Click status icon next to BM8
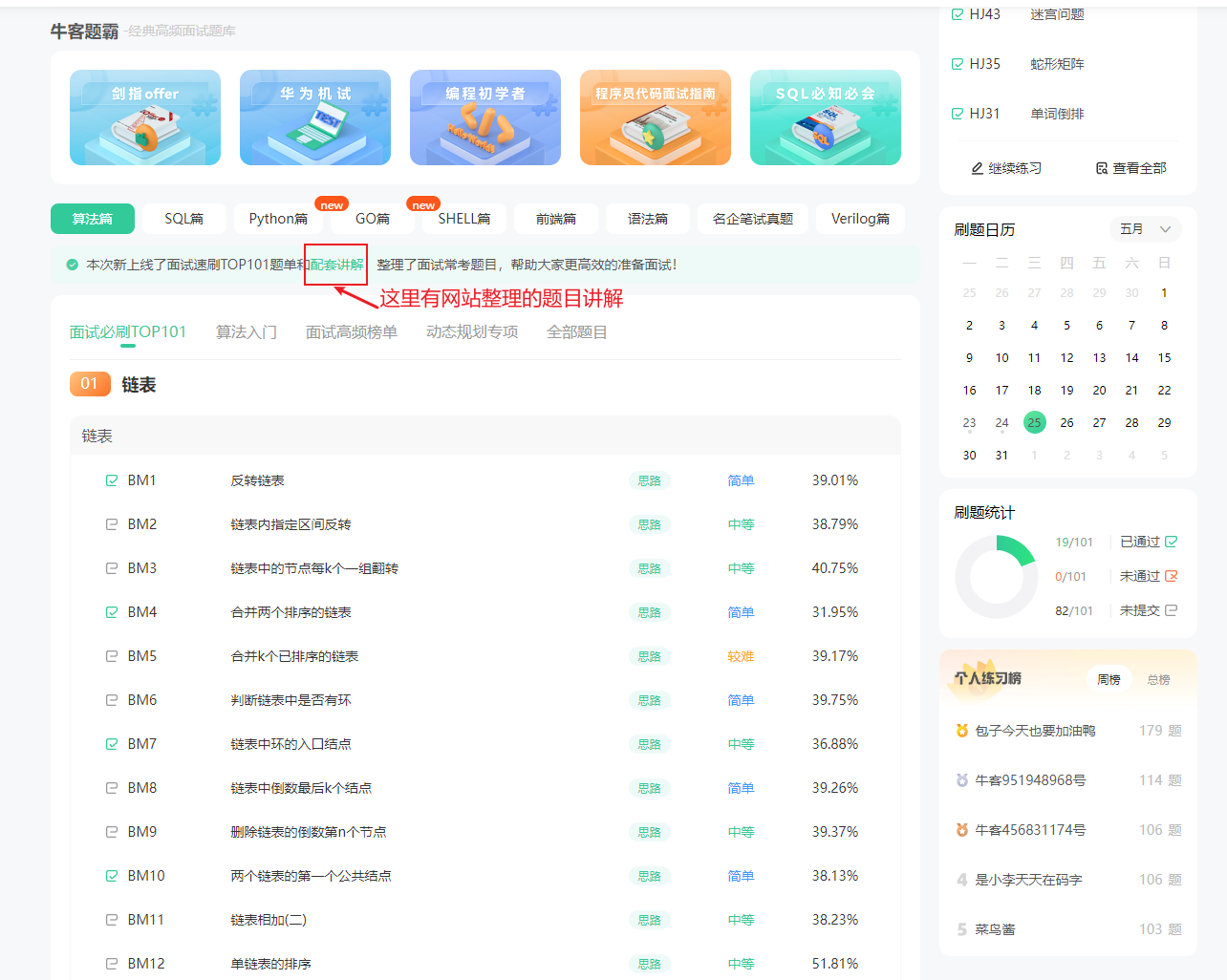Viewport: 1227px width, 980px height. tap(112, 788)
